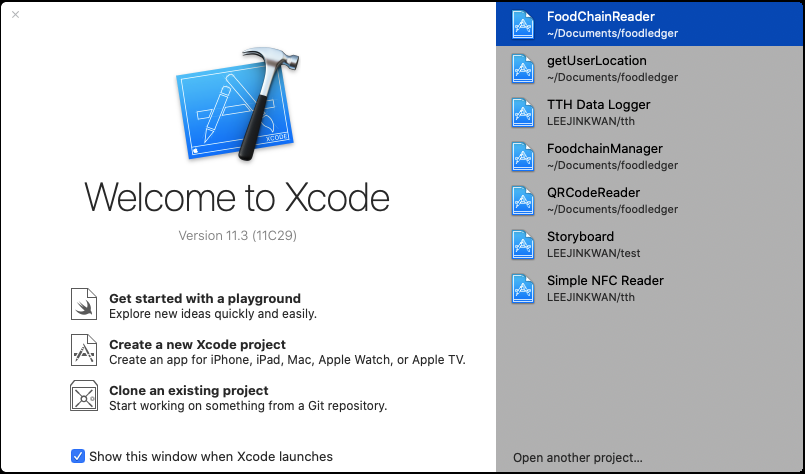Click the TTH Data Logger project icon

click(x=523, y=112)
